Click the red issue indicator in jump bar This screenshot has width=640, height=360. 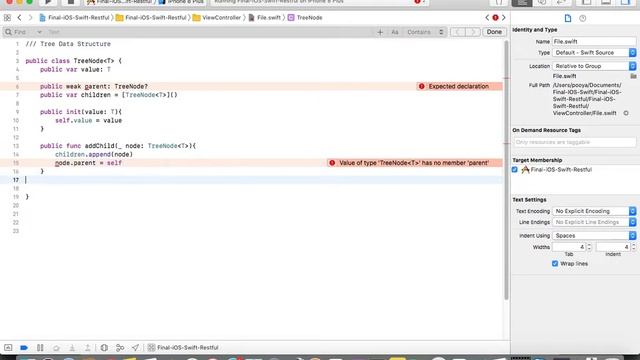495,18
